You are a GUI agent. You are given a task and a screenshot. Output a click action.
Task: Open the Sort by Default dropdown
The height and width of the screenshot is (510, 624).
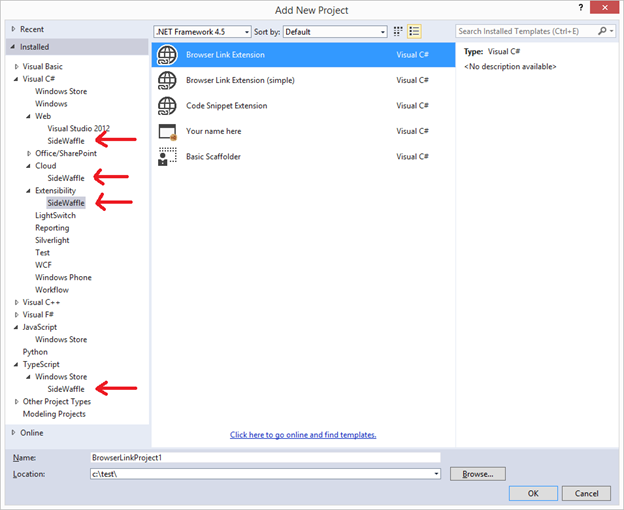click(335, 32)
